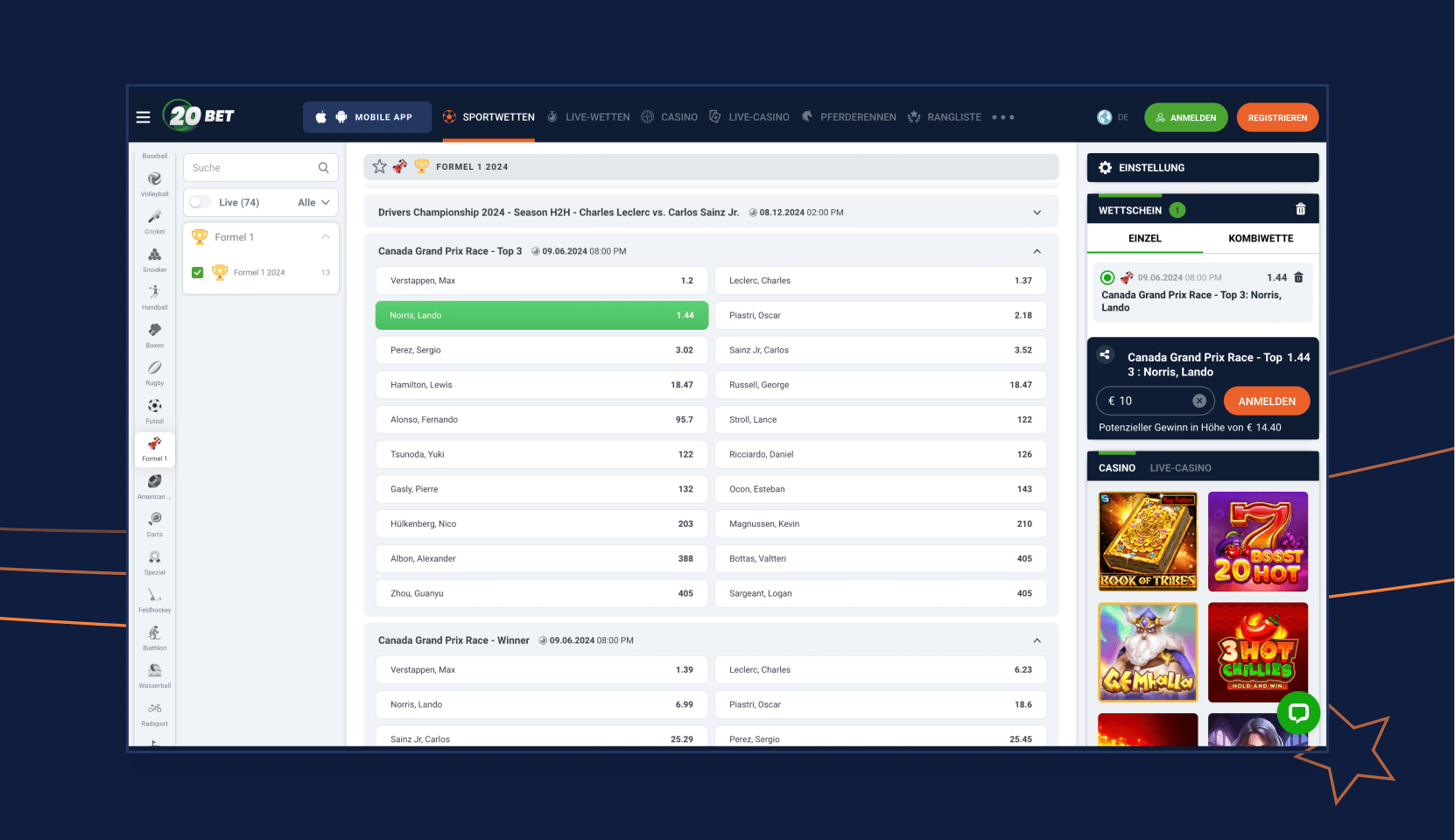Open the hamburger menu
The image size is (1455, 840).
(x=144, y=117)
